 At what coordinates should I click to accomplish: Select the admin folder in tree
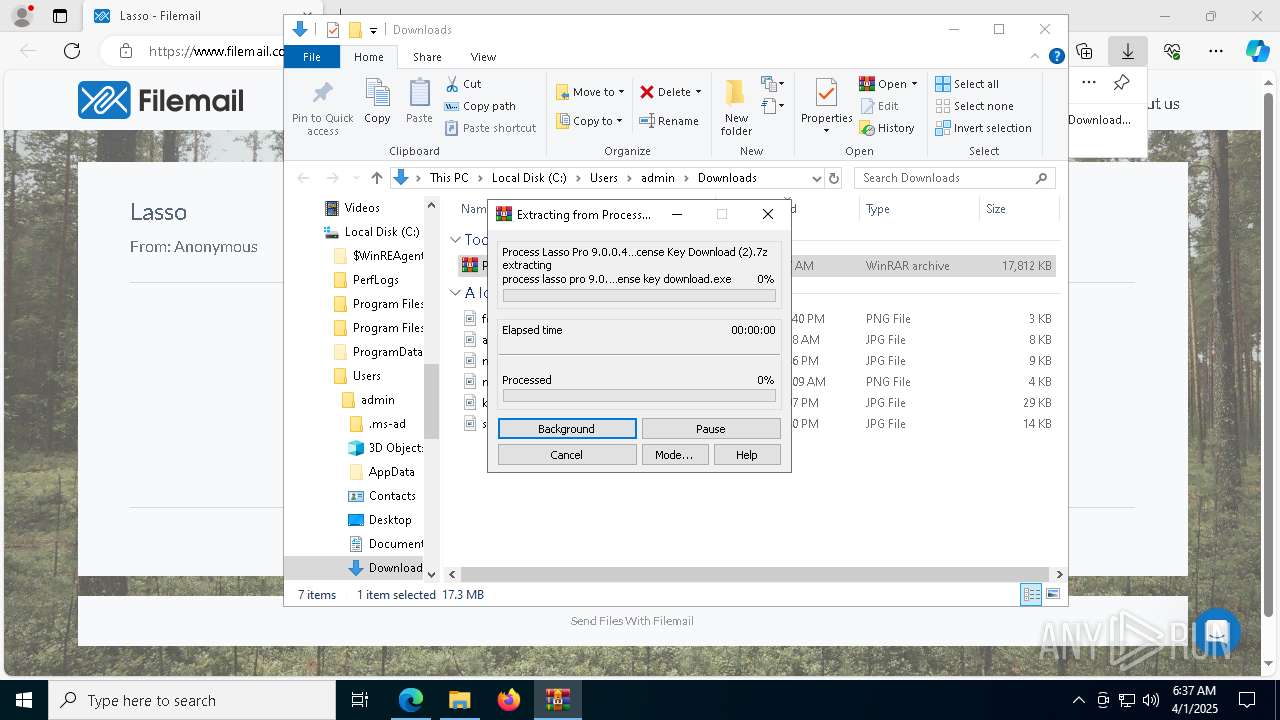368,400
